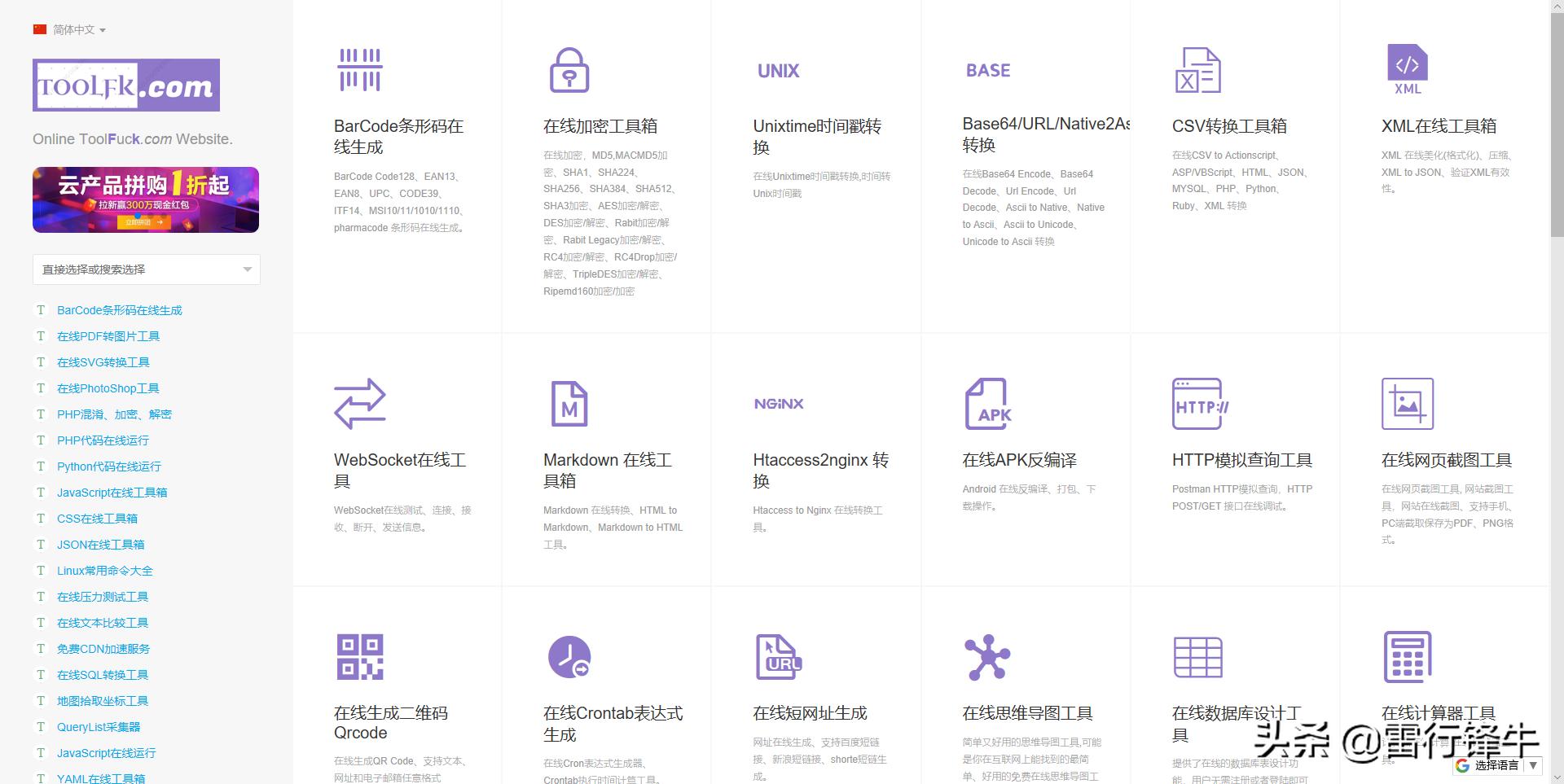Image resolution: width=1564 pixels, height=784 pixels.
Task: Open the CSV转换工具箱 spreadsheet icon
Action: (x=1197, y=69)
